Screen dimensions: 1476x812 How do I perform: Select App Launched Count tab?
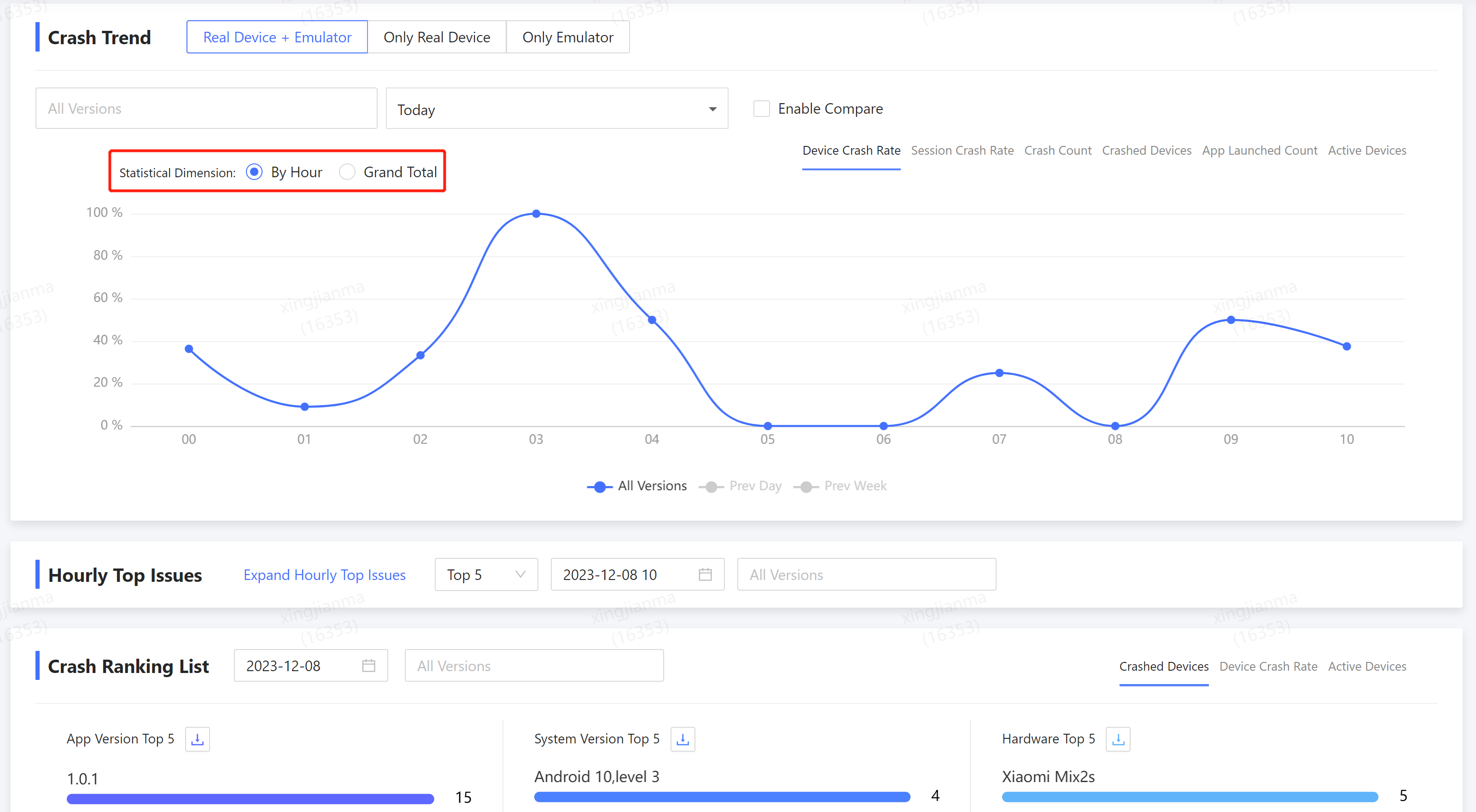tap(1260, 151)
